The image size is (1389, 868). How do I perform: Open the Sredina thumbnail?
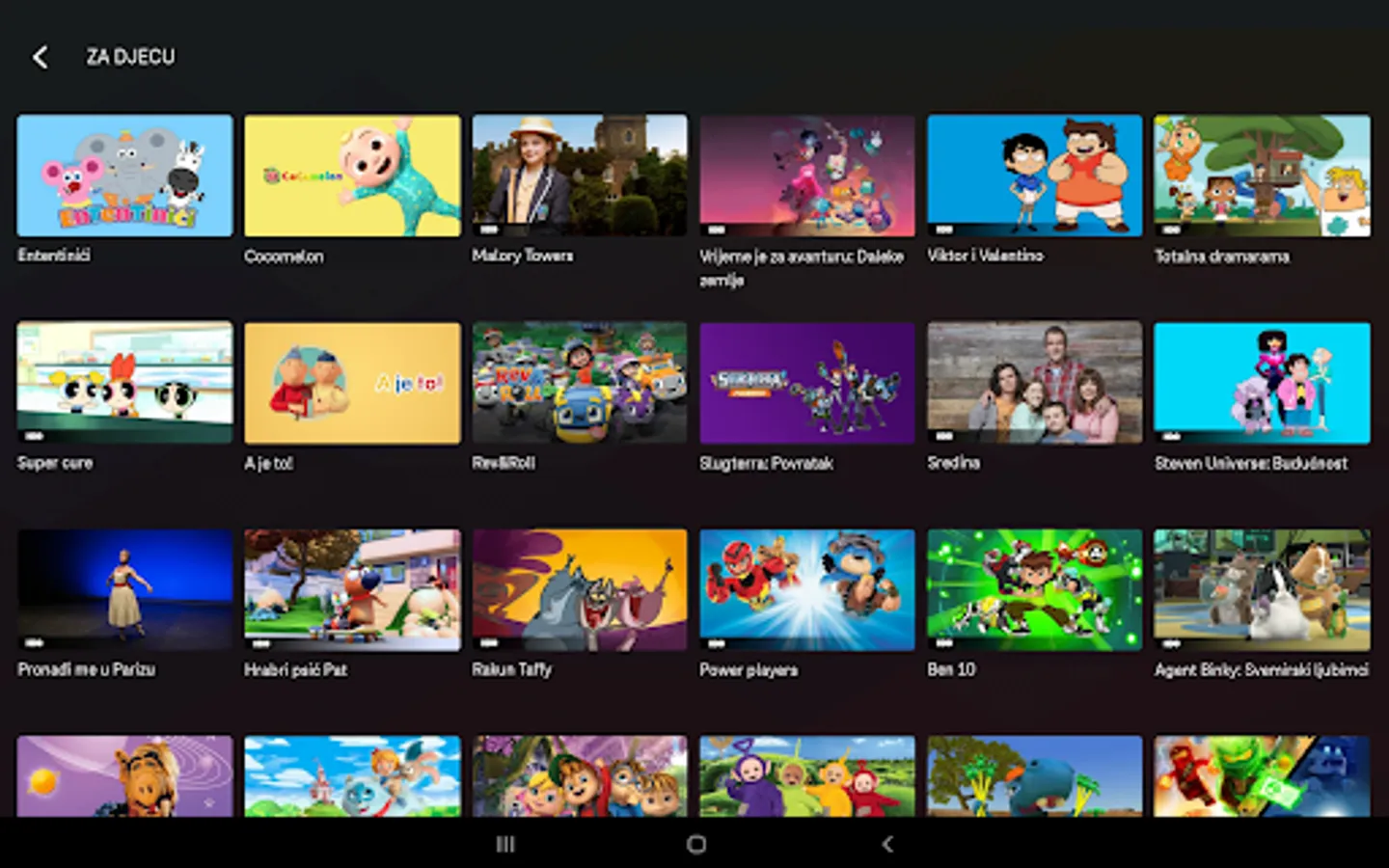pyautogui.click(x=1035, y=383)
